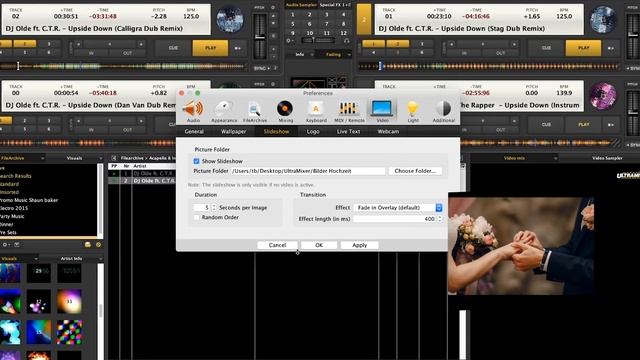Apply the slideshow preferences
Screen dimensions: 640x360
point(360,245)
